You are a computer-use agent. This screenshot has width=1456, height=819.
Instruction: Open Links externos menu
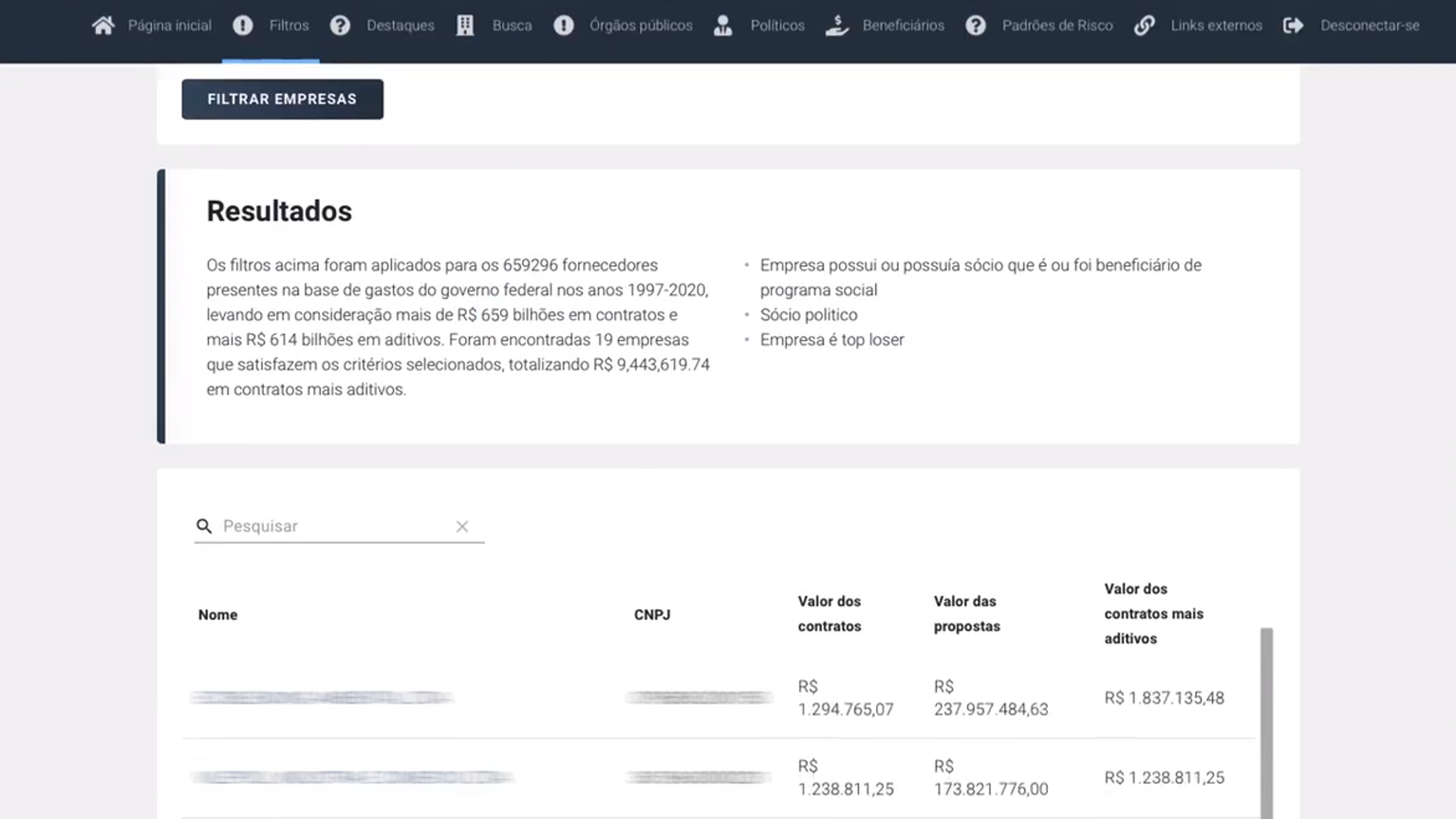[x=1216, y=26]
